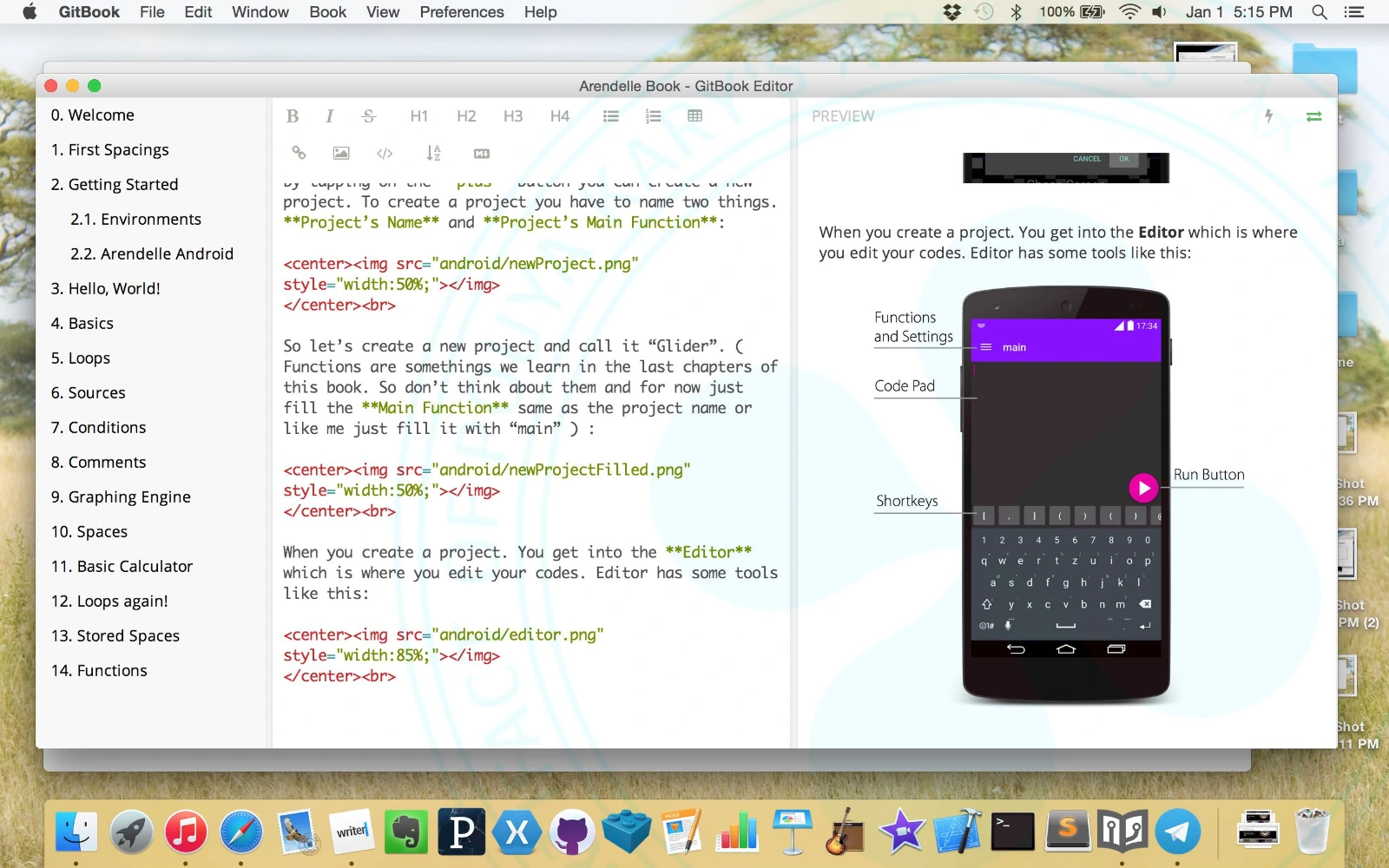Insert a hyperlink with the chain icon
The image size is (1389, 868).
[x=299, y=154]
